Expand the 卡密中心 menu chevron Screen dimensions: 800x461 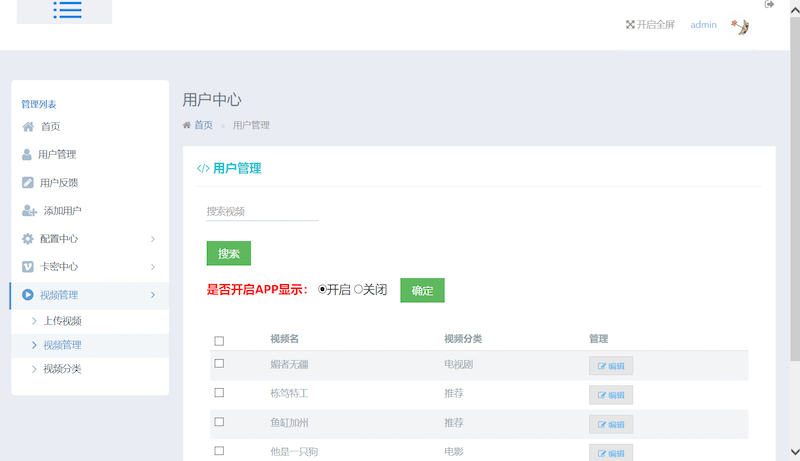click(x=152, y=267)
